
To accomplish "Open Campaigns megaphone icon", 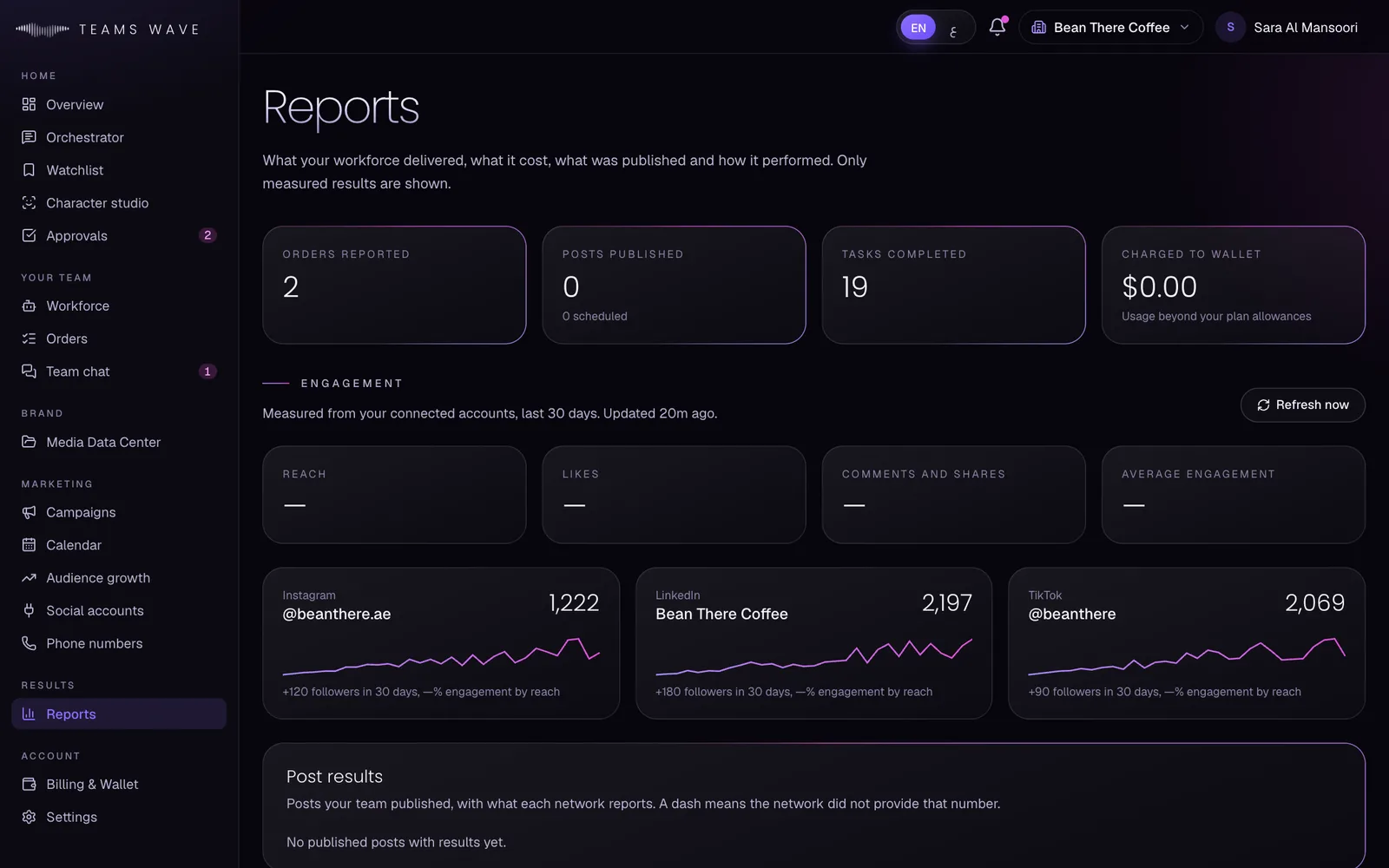I will (29, 512).
